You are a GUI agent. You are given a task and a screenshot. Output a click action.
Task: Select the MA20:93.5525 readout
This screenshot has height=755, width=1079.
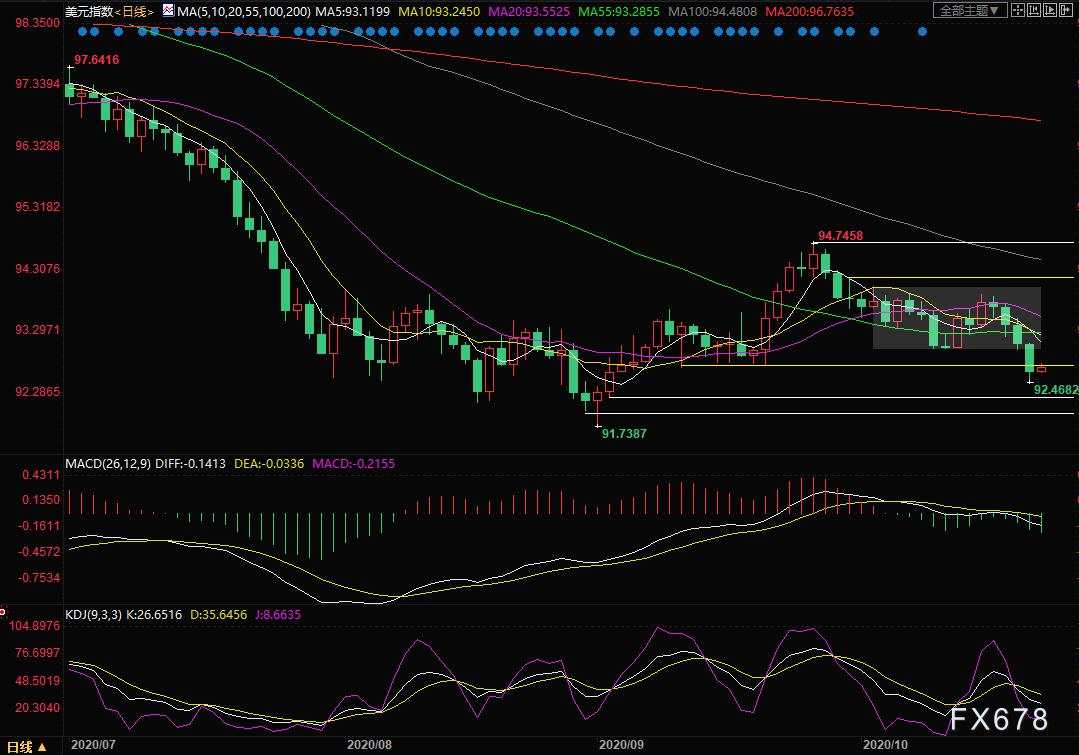pyautogui.click(x=528, y=12)
